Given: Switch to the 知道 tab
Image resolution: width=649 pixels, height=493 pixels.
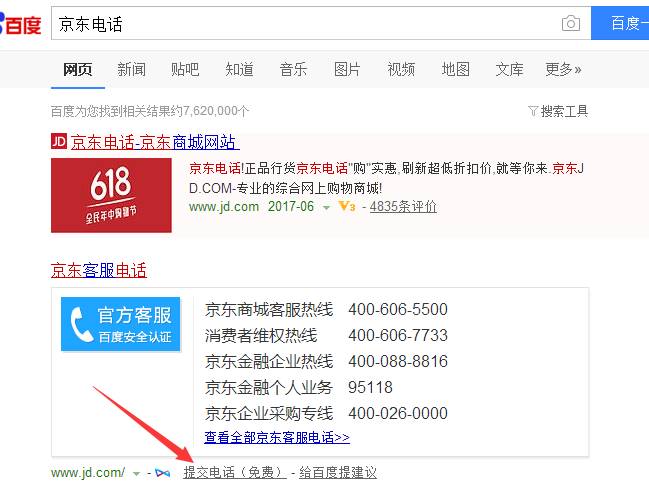Looking at the screenshot, I should point(239,69).
